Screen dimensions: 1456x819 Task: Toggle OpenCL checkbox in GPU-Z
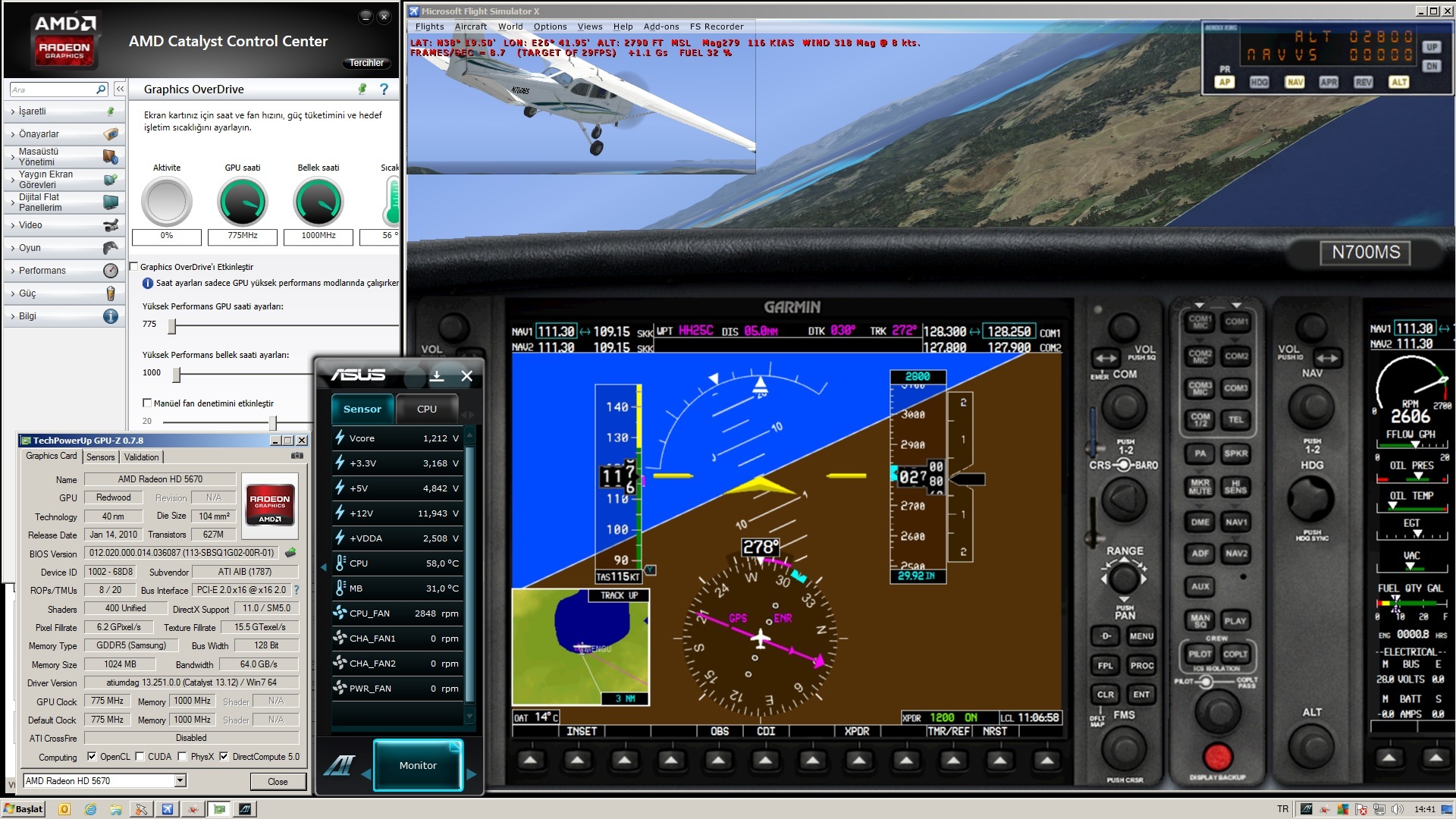click(92, 757)
